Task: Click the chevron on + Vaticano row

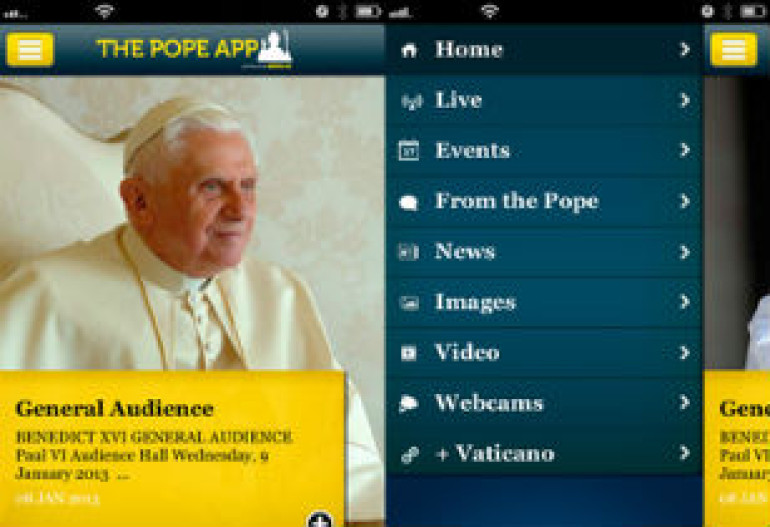Action: coord(685,453)
